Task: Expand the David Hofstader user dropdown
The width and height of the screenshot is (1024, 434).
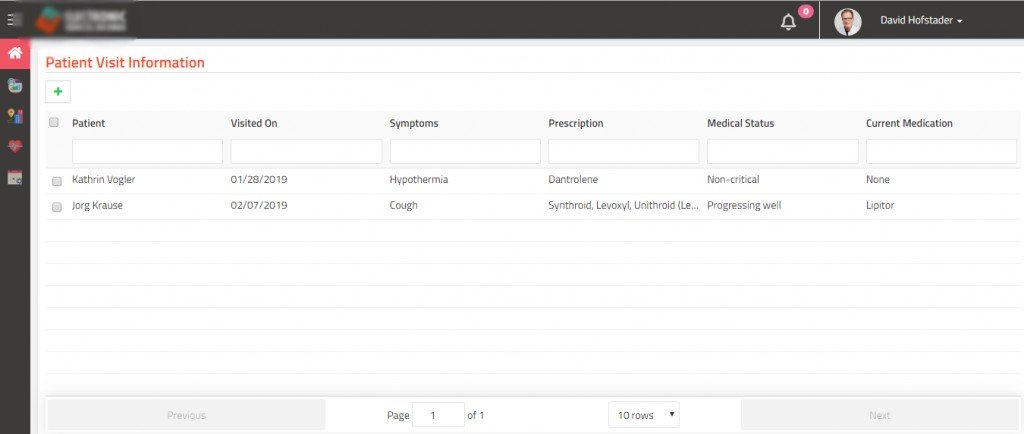Action: pyautogui.click(x=920, y=20)
